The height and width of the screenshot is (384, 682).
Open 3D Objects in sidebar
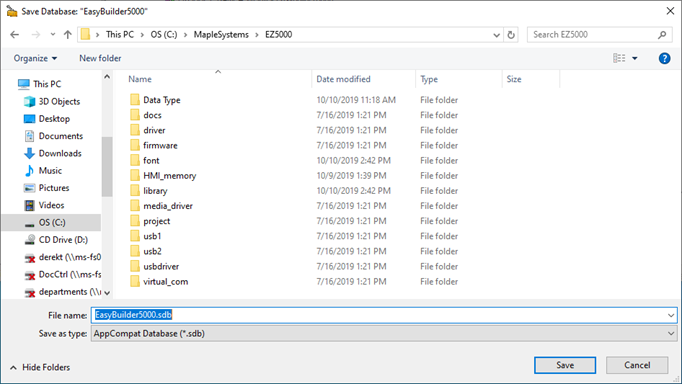(52, 101)
